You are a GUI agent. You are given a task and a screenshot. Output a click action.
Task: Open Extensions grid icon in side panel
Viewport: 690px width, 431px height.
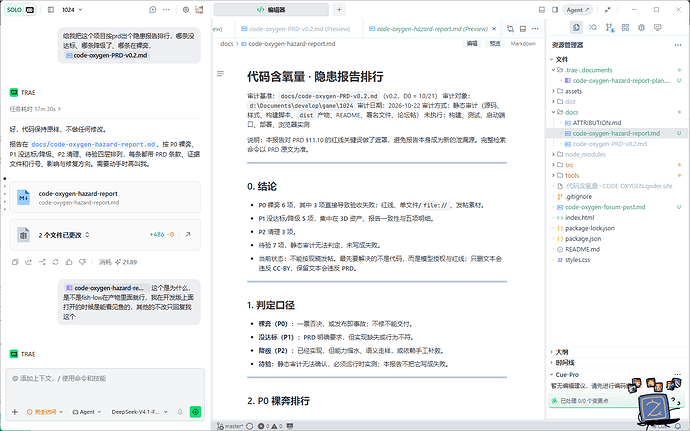click(625, 27)
